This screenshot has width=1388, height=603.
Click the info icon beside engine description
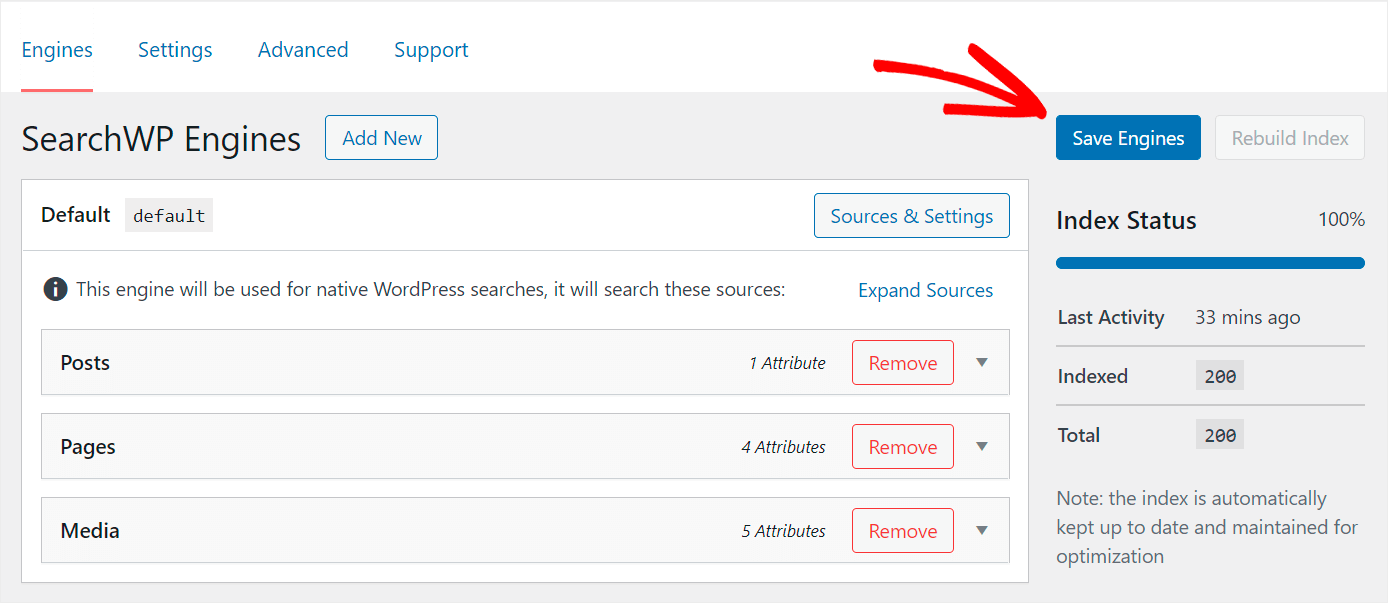coord(55,290)
